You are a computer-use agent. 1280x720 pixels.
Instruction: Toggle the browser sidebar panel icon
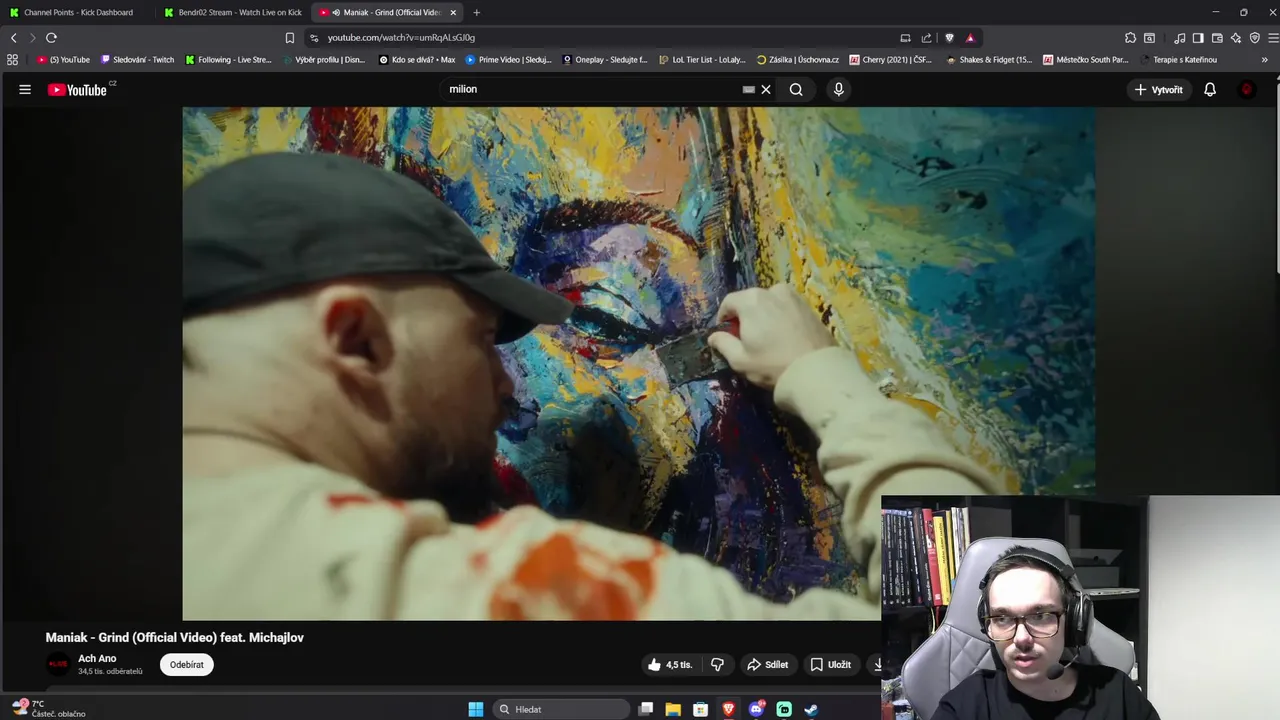click(1198, 38)
